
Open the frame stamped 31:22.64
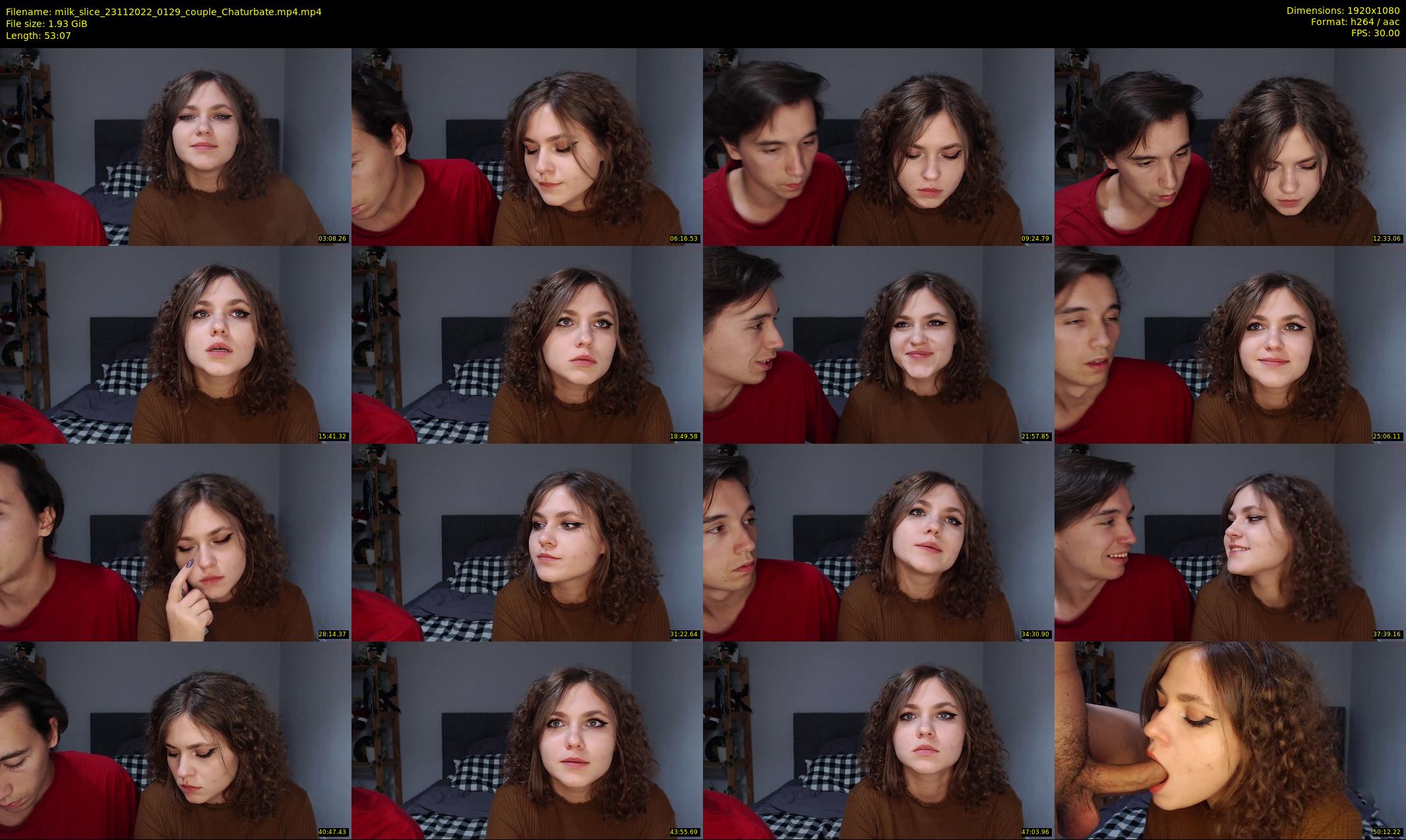[x=527, y=542]
